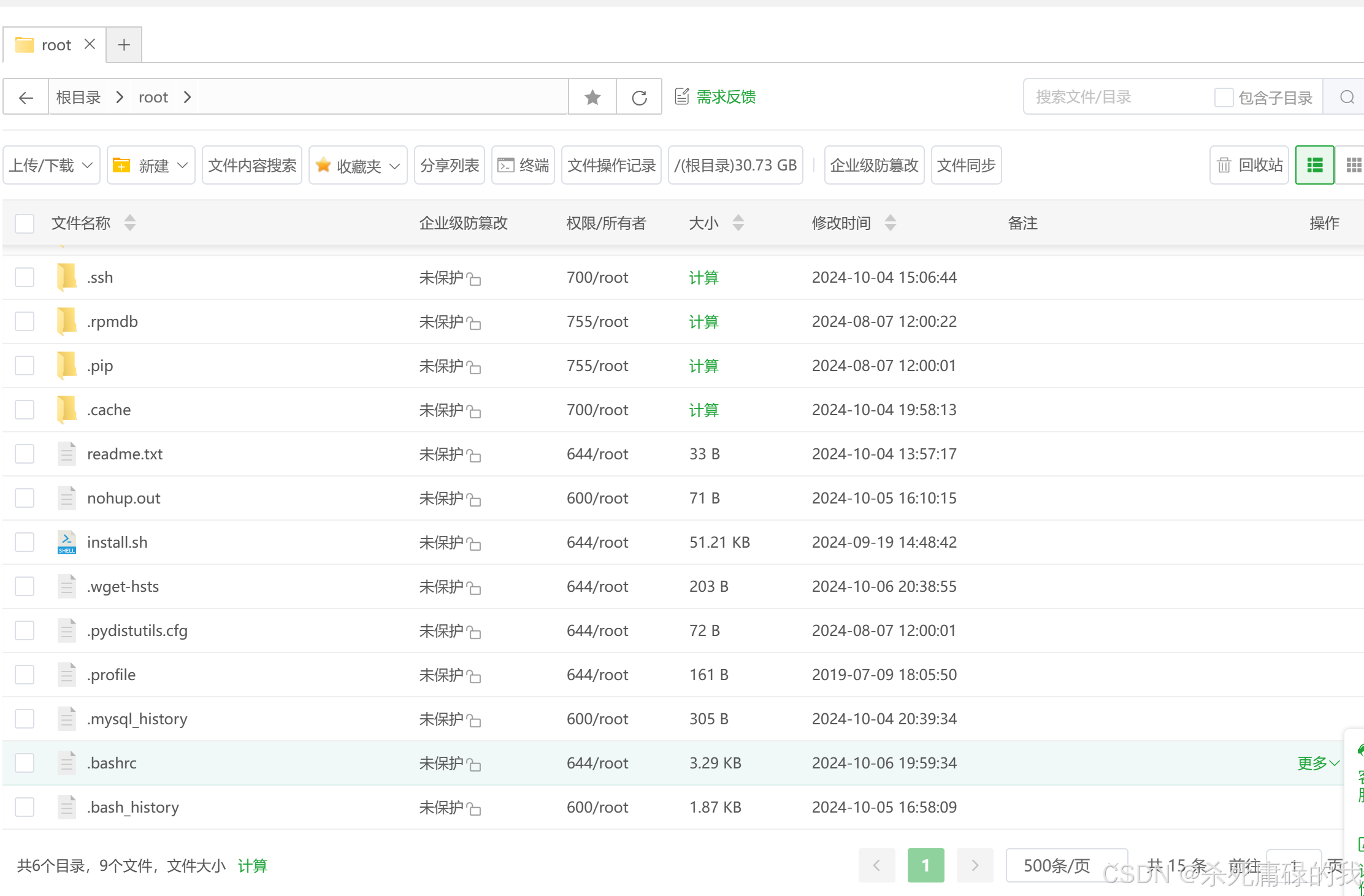The image size is (1364, 896).
Task: Check the install.sh row checkbox
Action: [25, 542]
